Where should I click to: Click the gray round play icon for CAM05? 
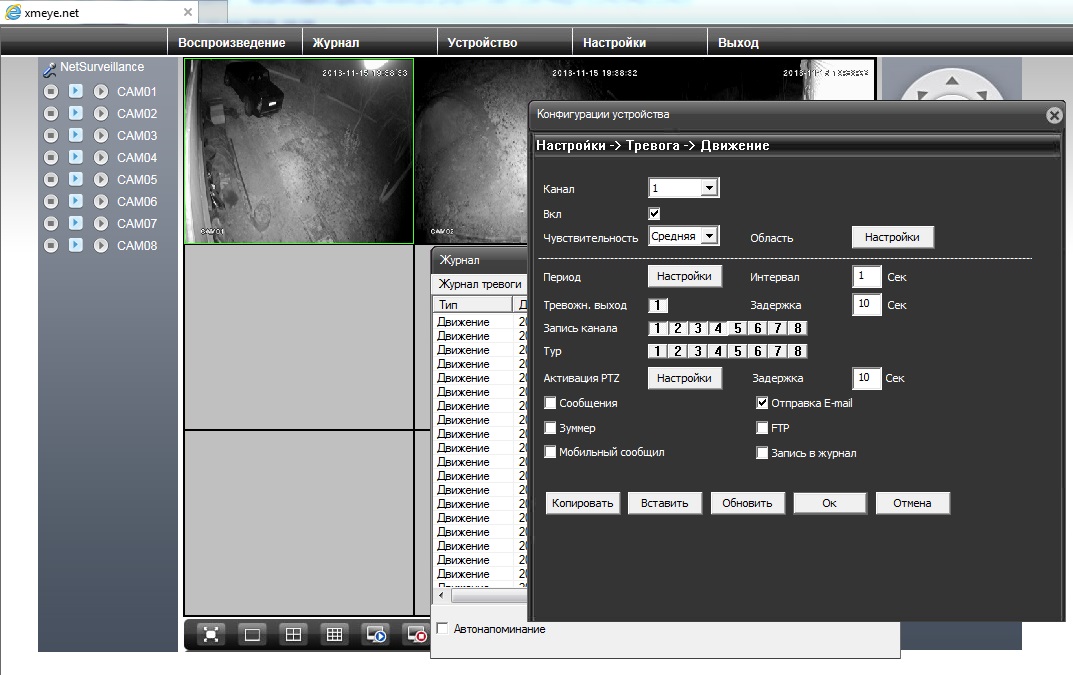[x=100, y=179]
